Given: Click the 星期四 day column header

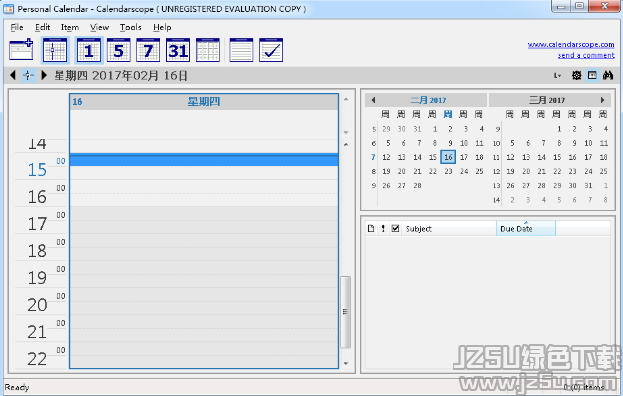Looking at the screenshot, I should coord(204,102).
